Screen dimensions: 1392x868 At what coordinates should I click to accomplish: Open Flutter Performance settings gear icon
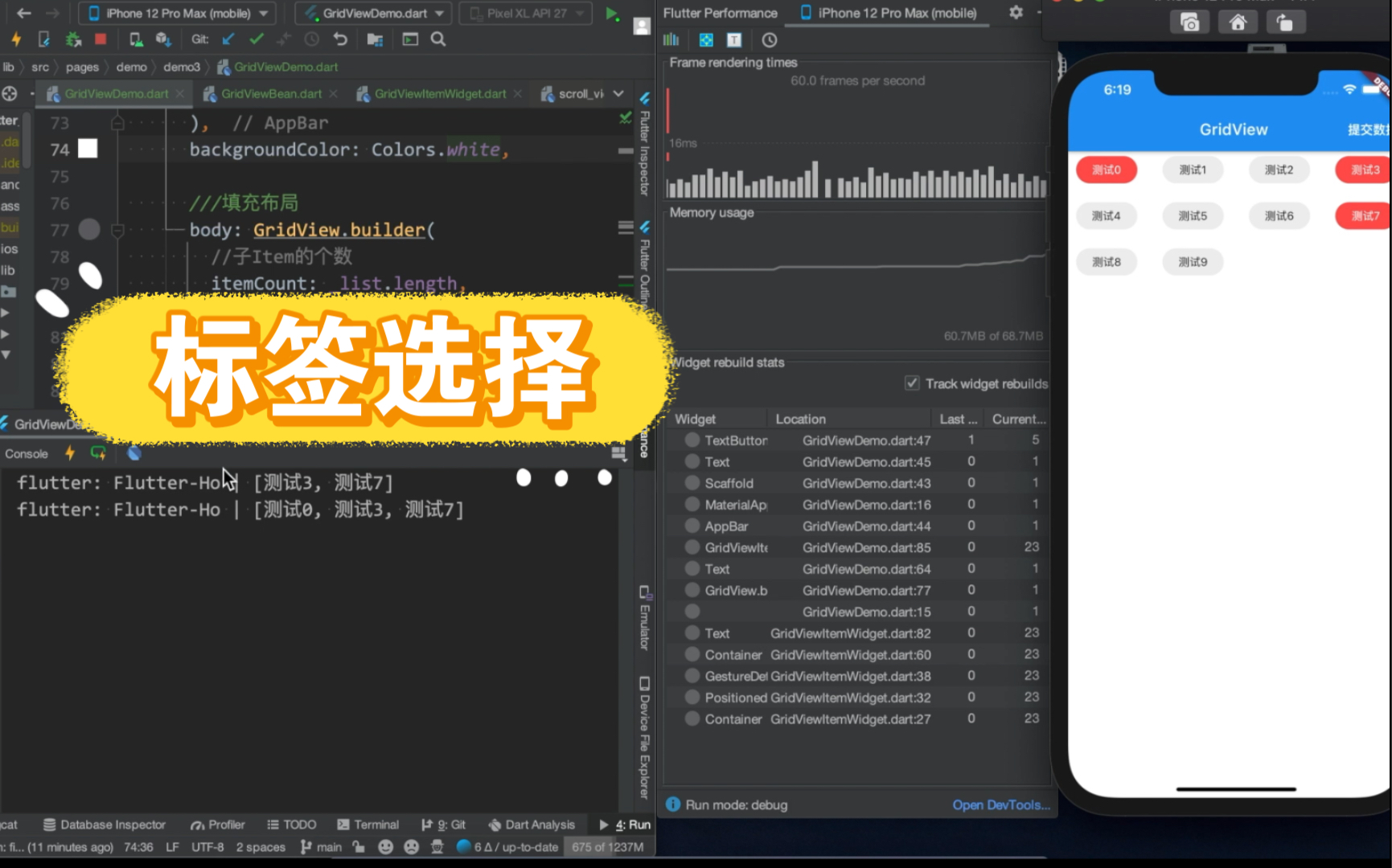point(1016,13)
